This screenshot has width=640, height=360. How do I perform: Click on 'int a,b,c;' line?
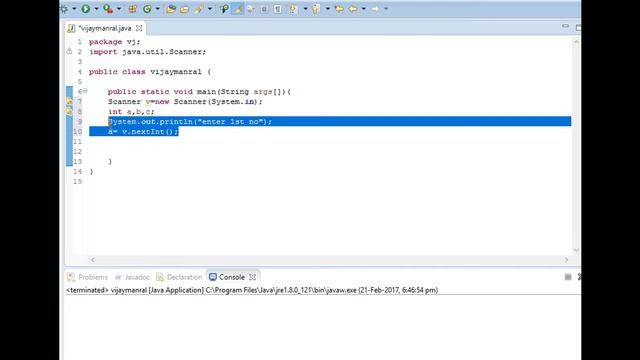tap(131, 111)
